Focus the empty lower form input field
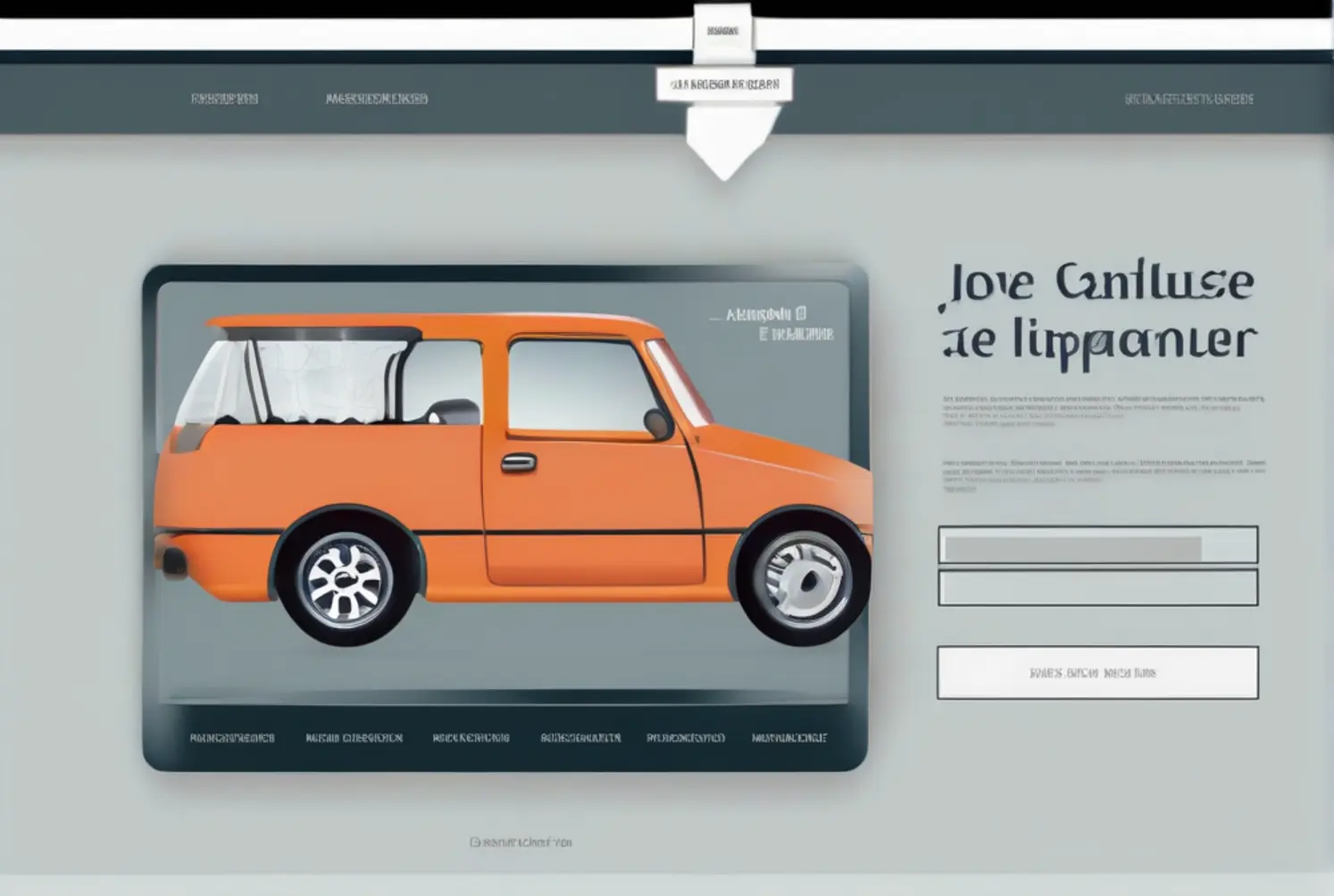This screenshot has width=1334, height=896. pos(1097,588)
